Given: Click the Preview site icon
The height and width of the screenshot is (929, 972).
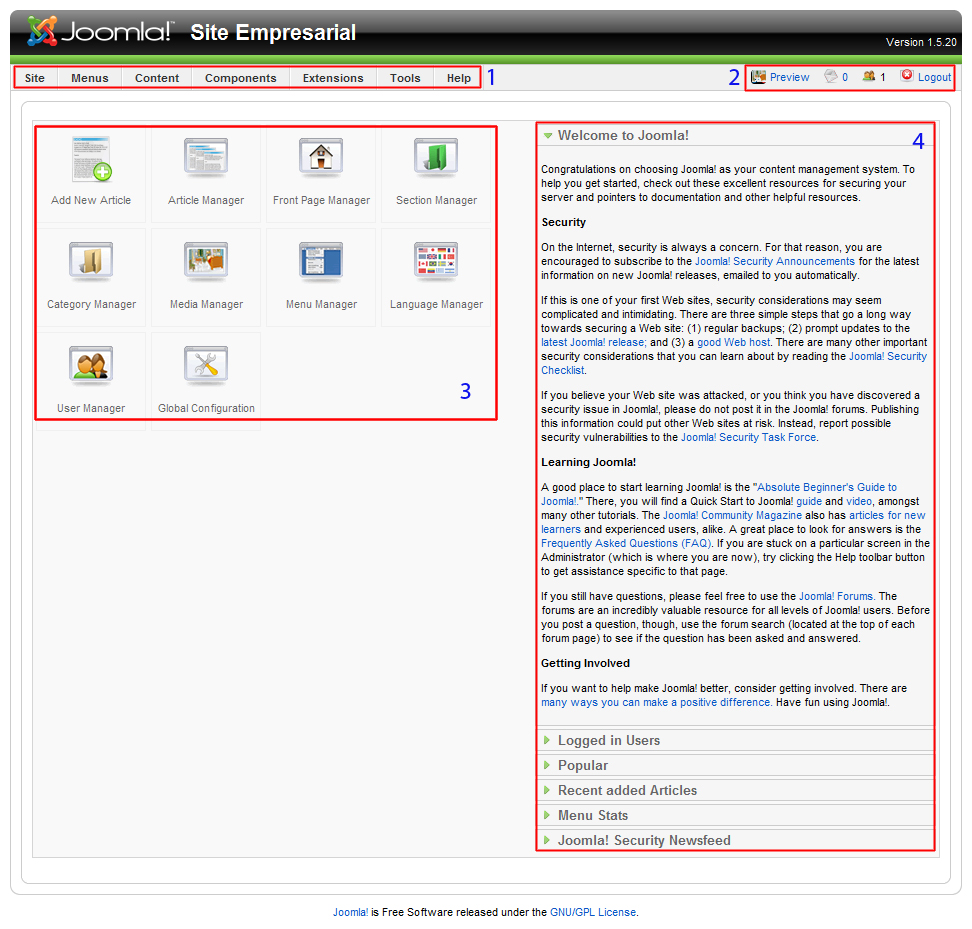Looking at the screenshot, I should click(758, 77).
